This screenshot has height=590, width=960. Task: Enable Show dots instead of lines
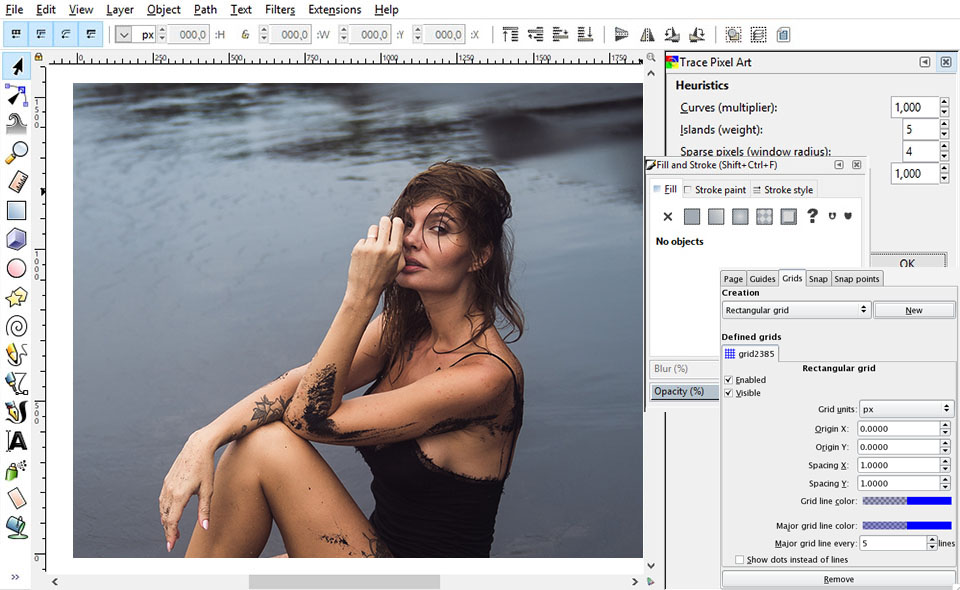[x=740, y=559]
